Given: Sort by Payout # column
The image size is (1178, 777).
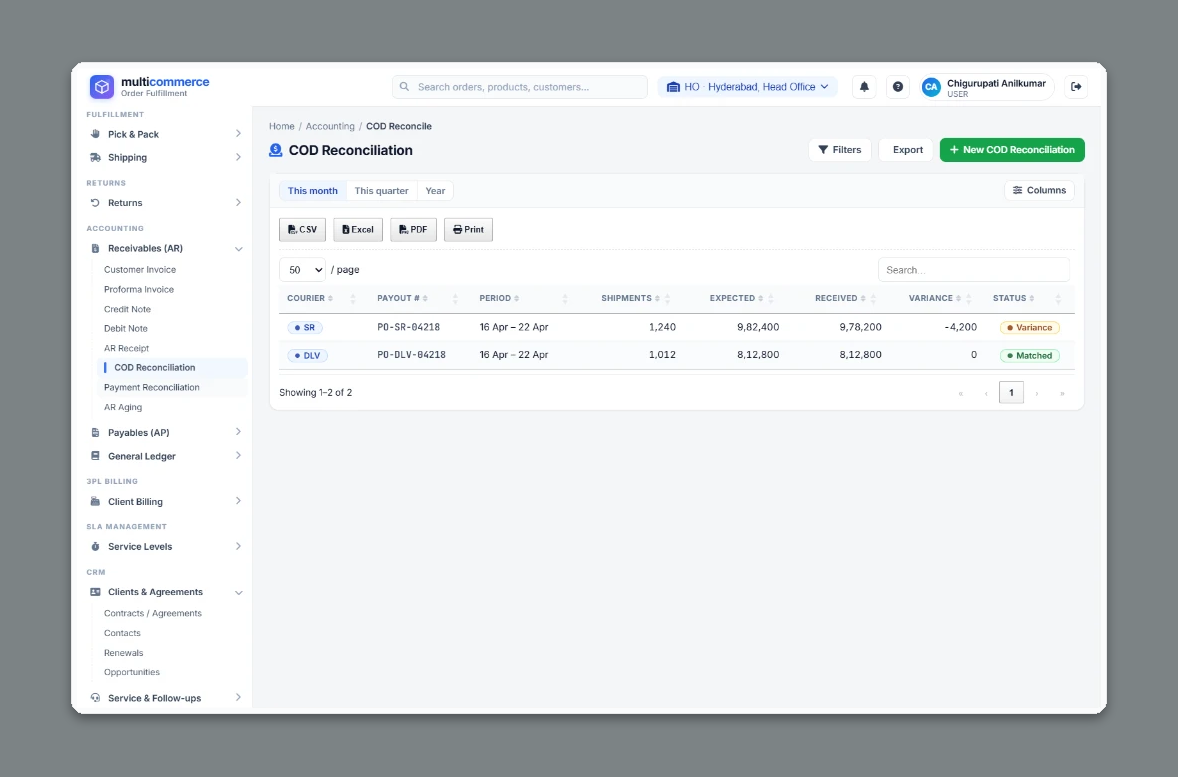Looking at the screenshot, I should click(402, 298).
